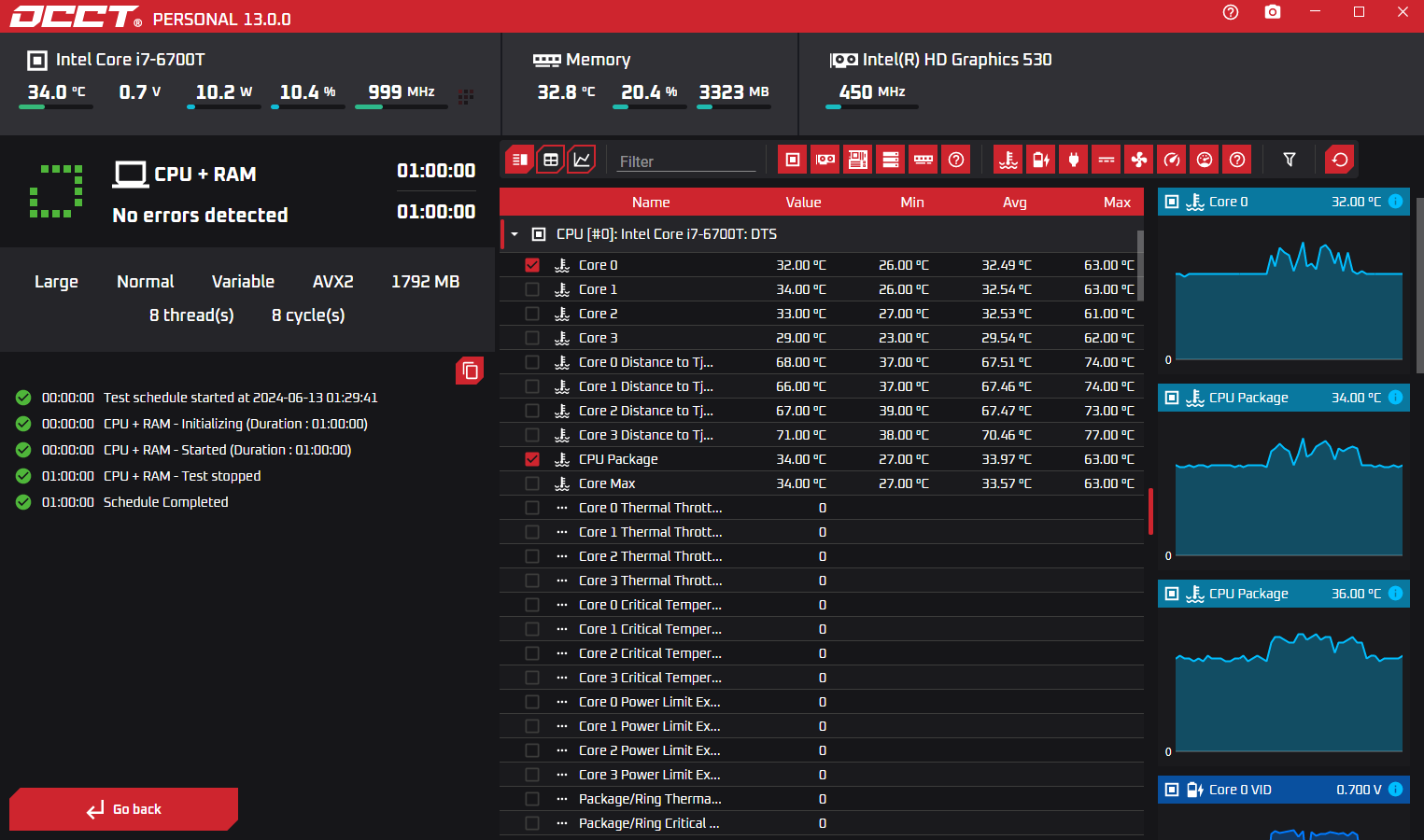This screenshot has width=1424, height=840.
Task: Check the Package/Ring Critical checkbox
Action: [532, 823]
